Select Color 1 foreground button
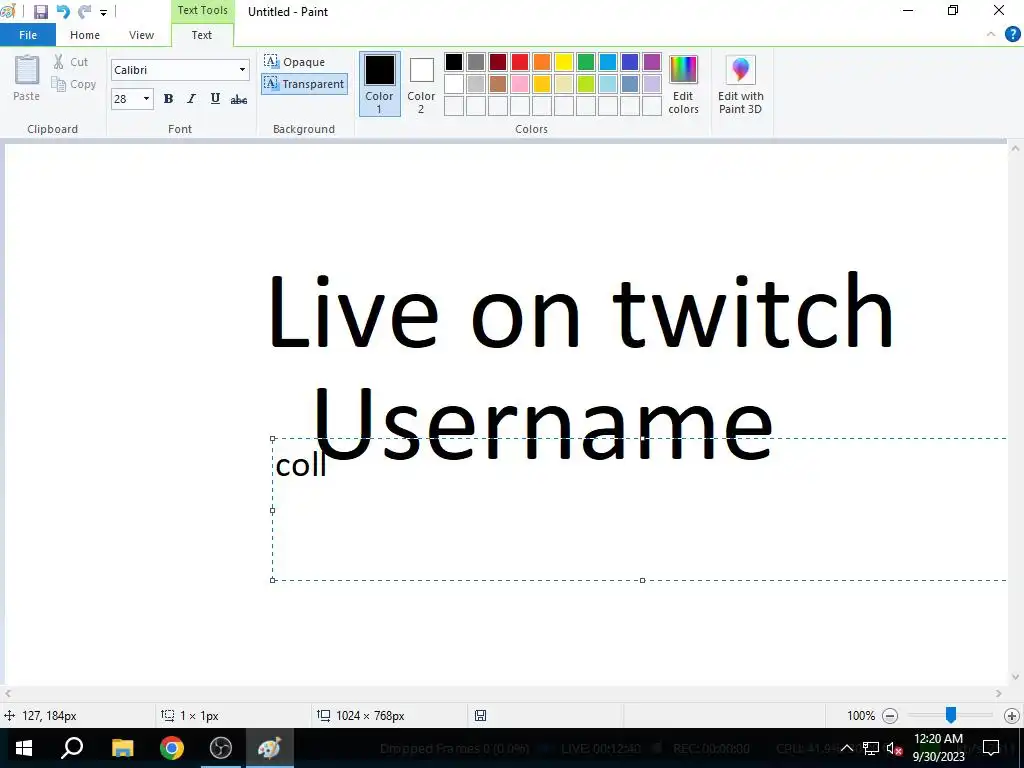This screenshot has width=1024, height=768. tap(379, 84)
